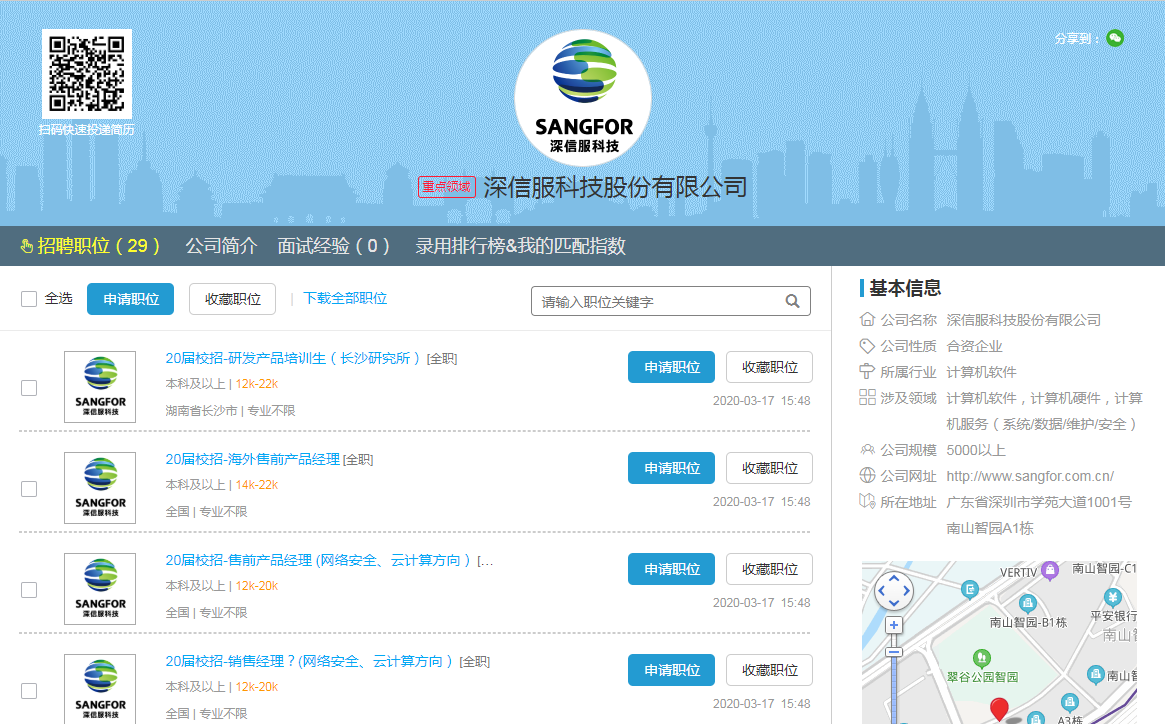Tick checkbox for 研发产品培训生 job
The width and height of the screenshot is (1165, 724).
pos(29,388)
